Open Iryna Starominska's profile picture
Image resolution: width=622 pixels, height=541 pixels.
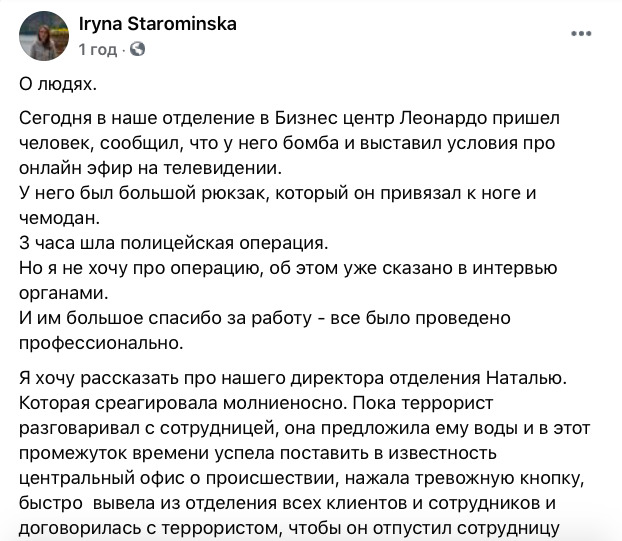tap(44, 37)
